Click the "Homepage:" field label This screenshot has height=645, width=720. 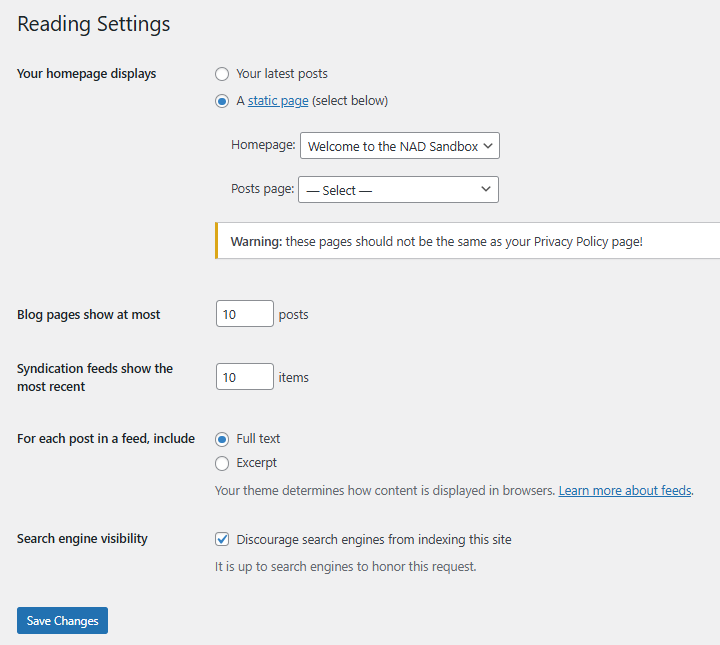tap(263, 145)
